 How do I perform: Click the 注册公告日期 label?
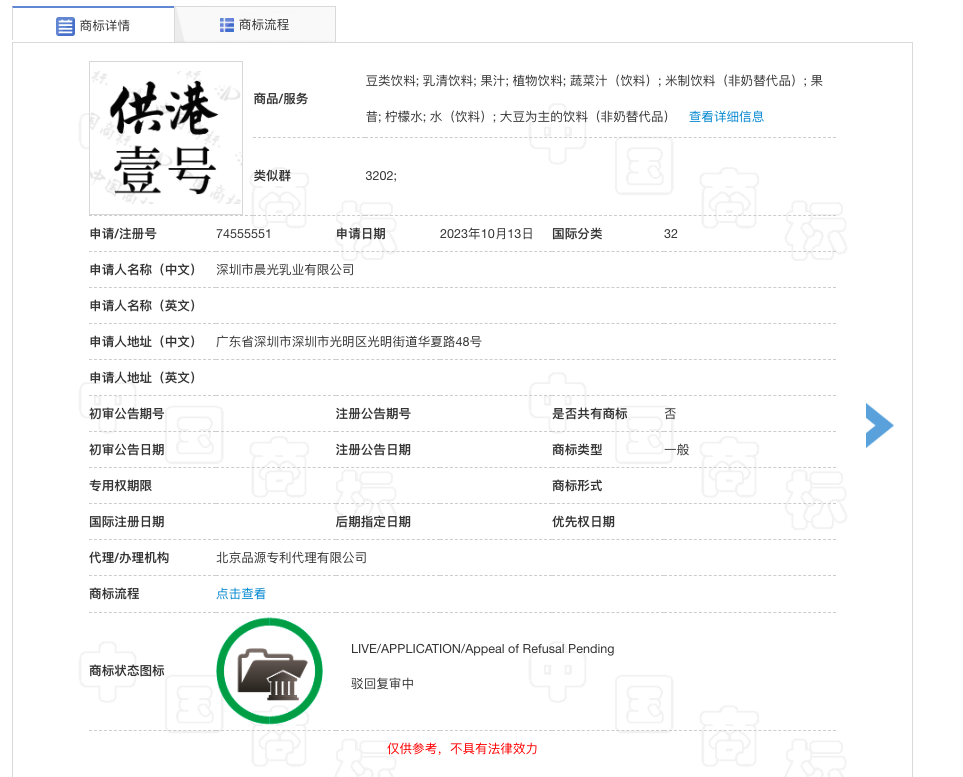pyautogui.click(x=373, y=450)
